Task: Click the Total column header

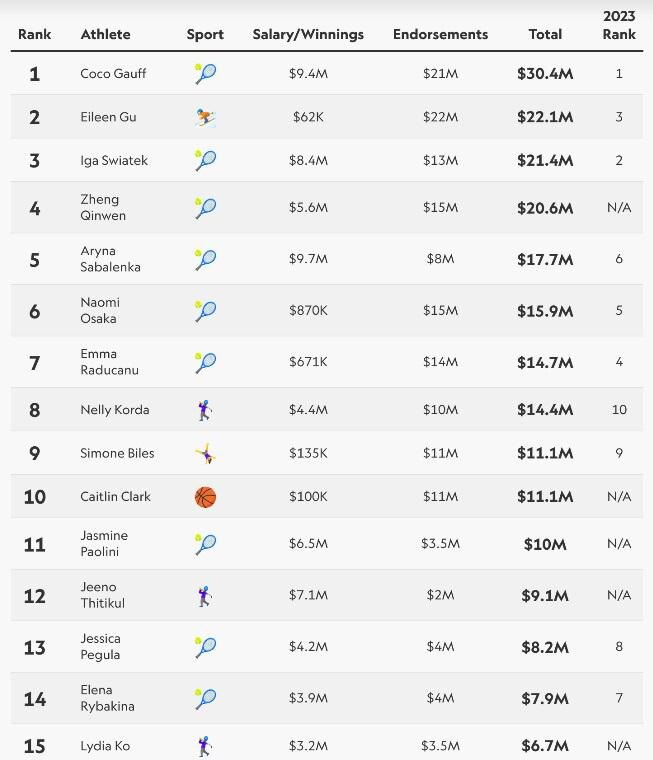Action: pyautogui.click(x=545, y=34)
